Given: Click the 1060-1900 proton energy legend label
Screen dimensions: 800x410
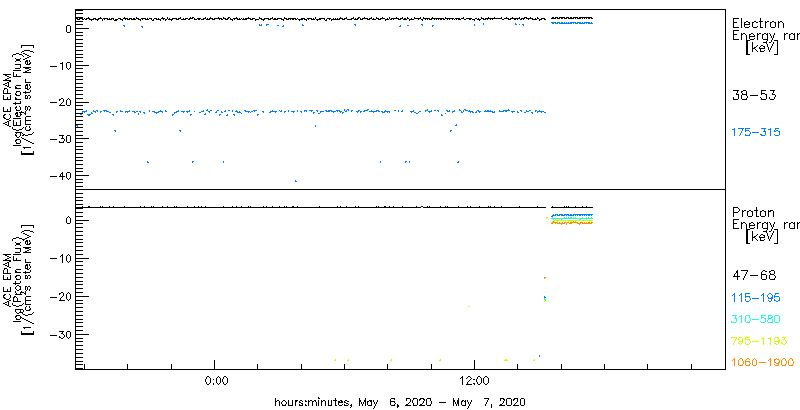Looking at the screenshot, I should (763, 363).
